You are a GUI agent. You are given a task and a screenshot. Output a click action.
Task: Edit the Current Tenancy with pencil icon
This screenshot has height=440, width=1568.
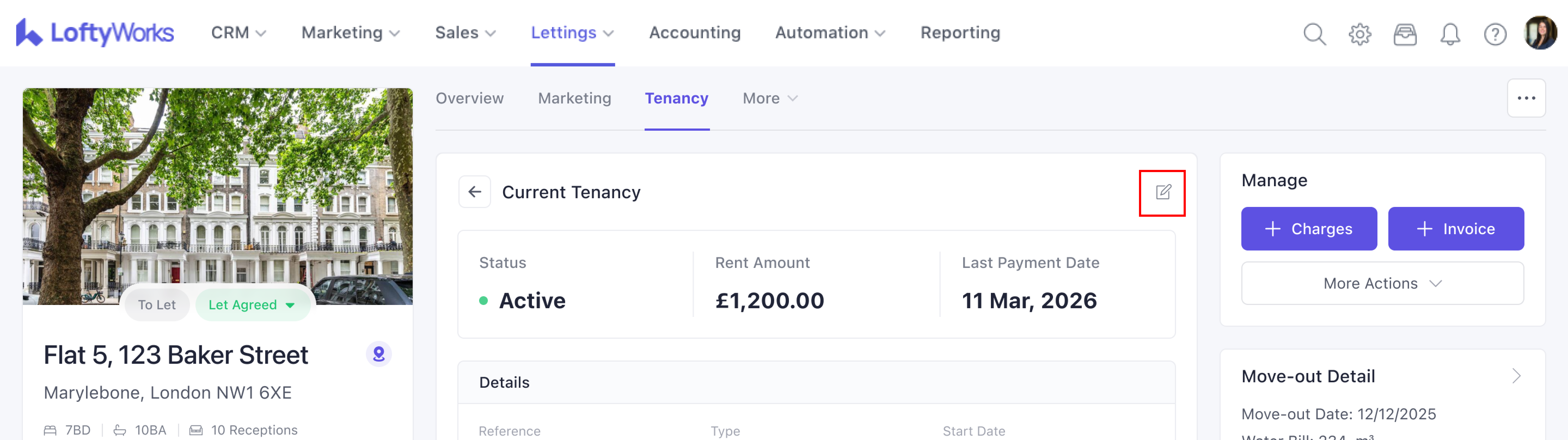click(1162, 192)
